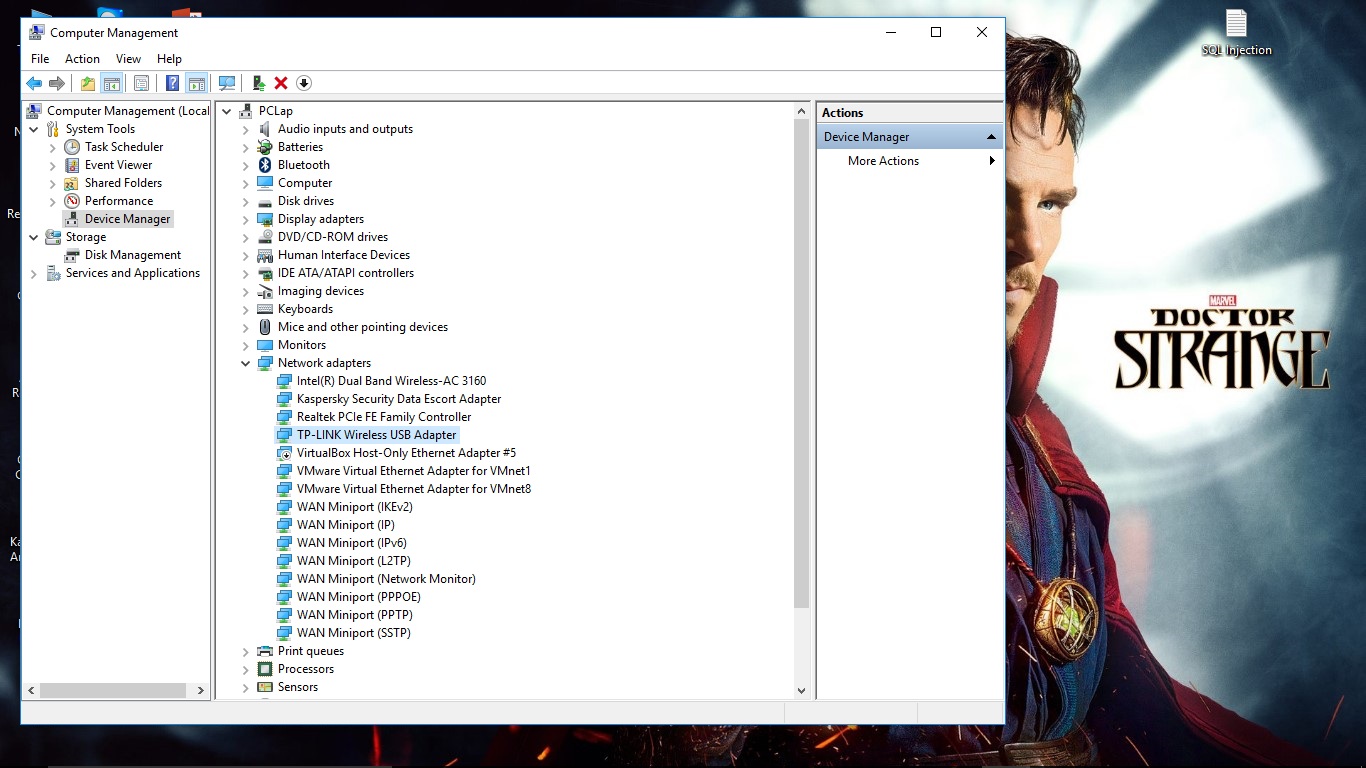Click the Disable device down-arrow icon
This screenshot has width=1366, height=768.
[304, 83]
